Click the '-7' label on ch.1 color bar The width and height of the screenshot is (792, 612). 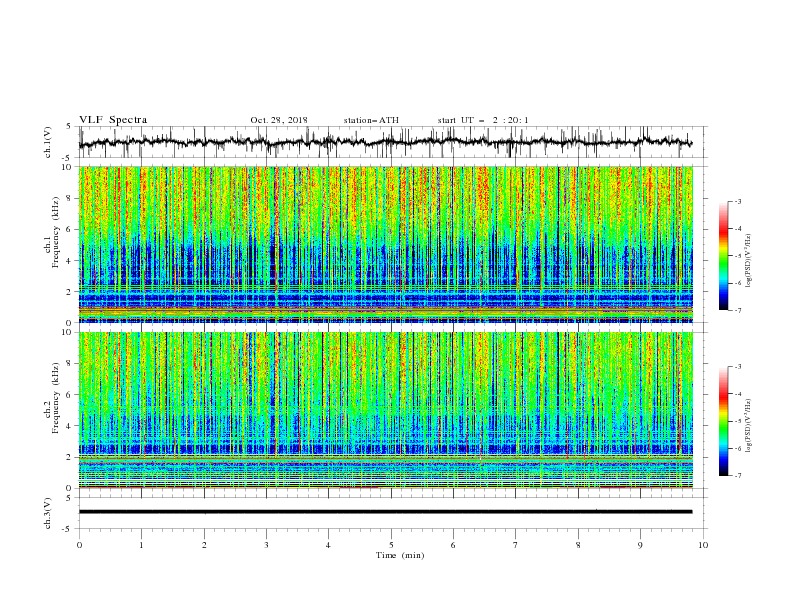737,311
